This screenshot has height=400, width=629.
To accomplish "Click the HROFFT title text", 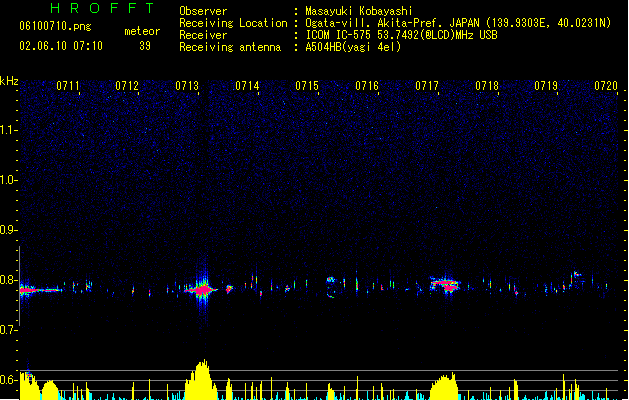I will coord(103,8).
